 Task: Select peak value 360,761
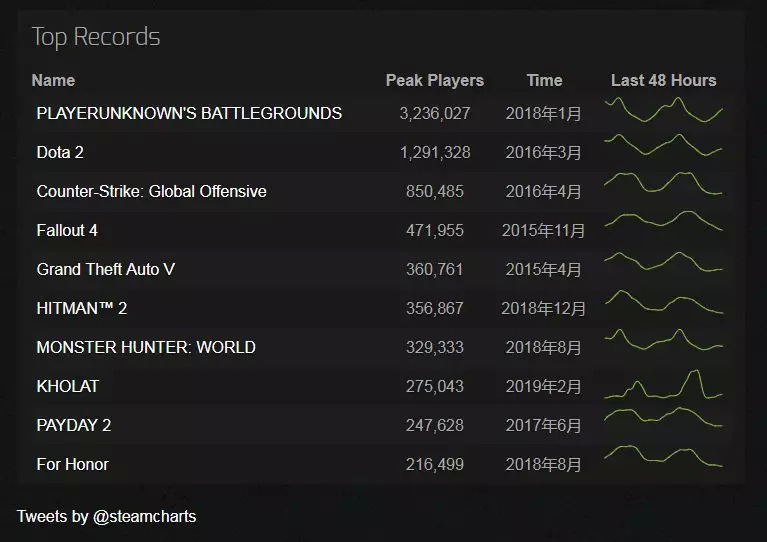[x=435, y=270]
